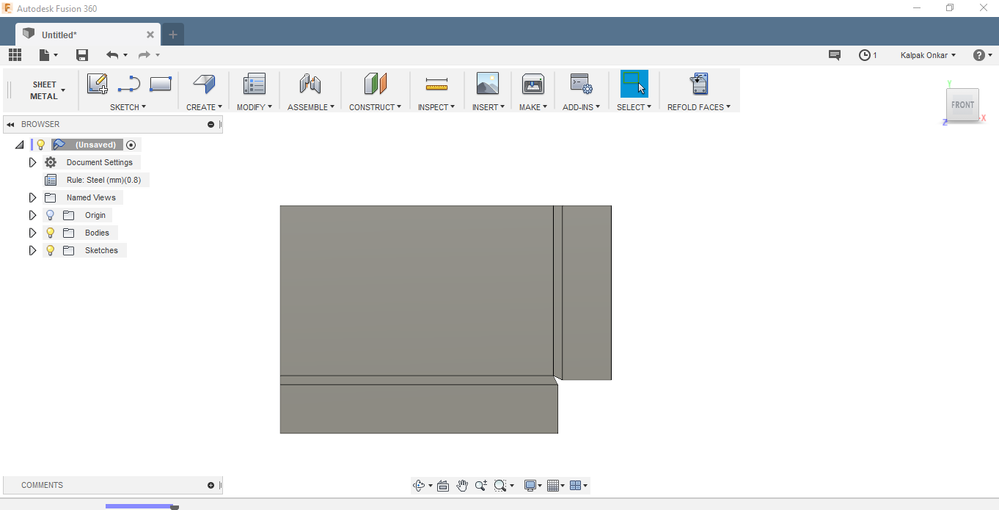
Task: Select the 2-point Rectangle tool icon
Action: click(x=161, y=84)
